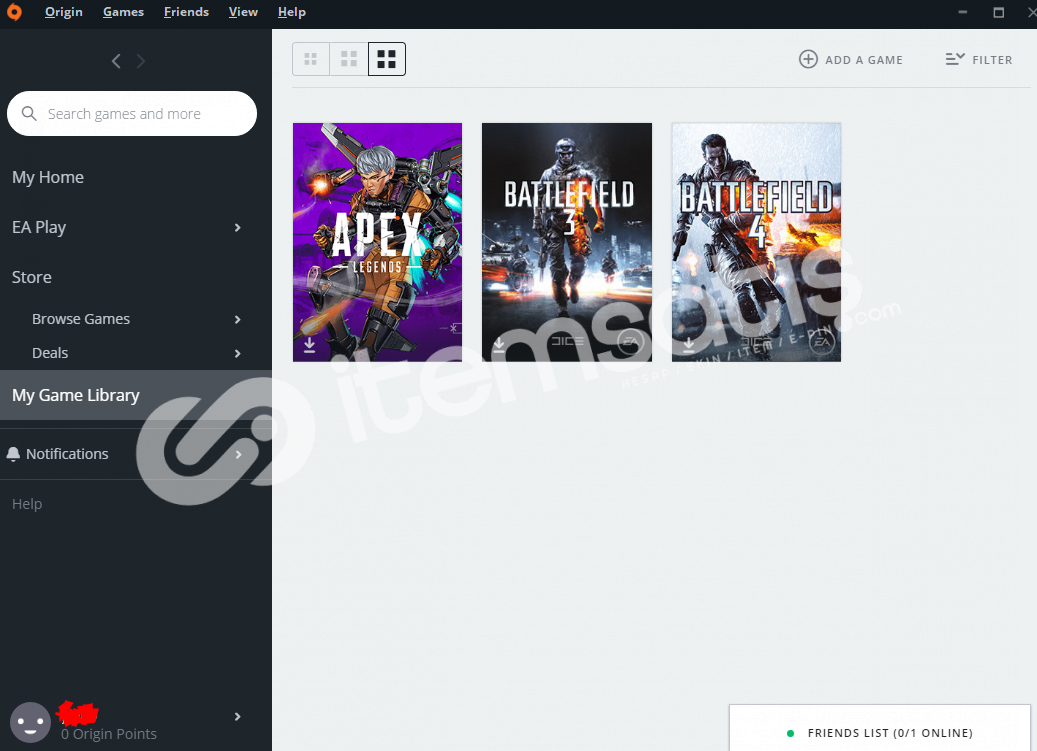Click the Add a Game plus icon

coord(808,59)
